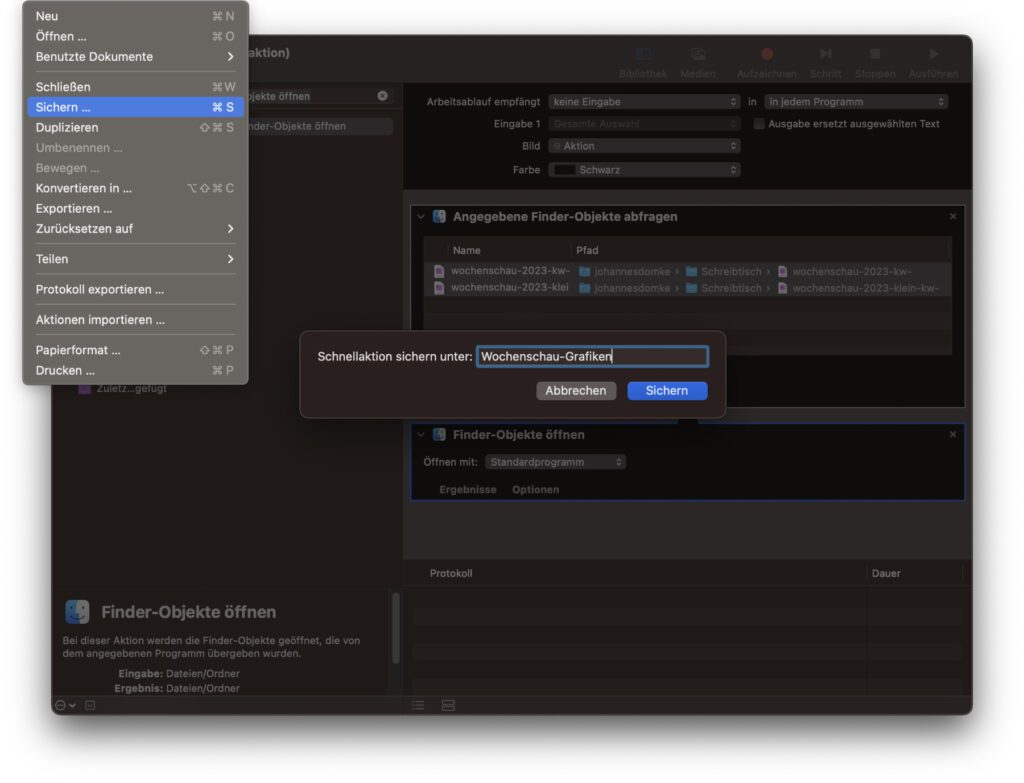Collapse the Angegebene Finder-Objekte abfragen action
The image size is (1024, 783).
[421, 217]
